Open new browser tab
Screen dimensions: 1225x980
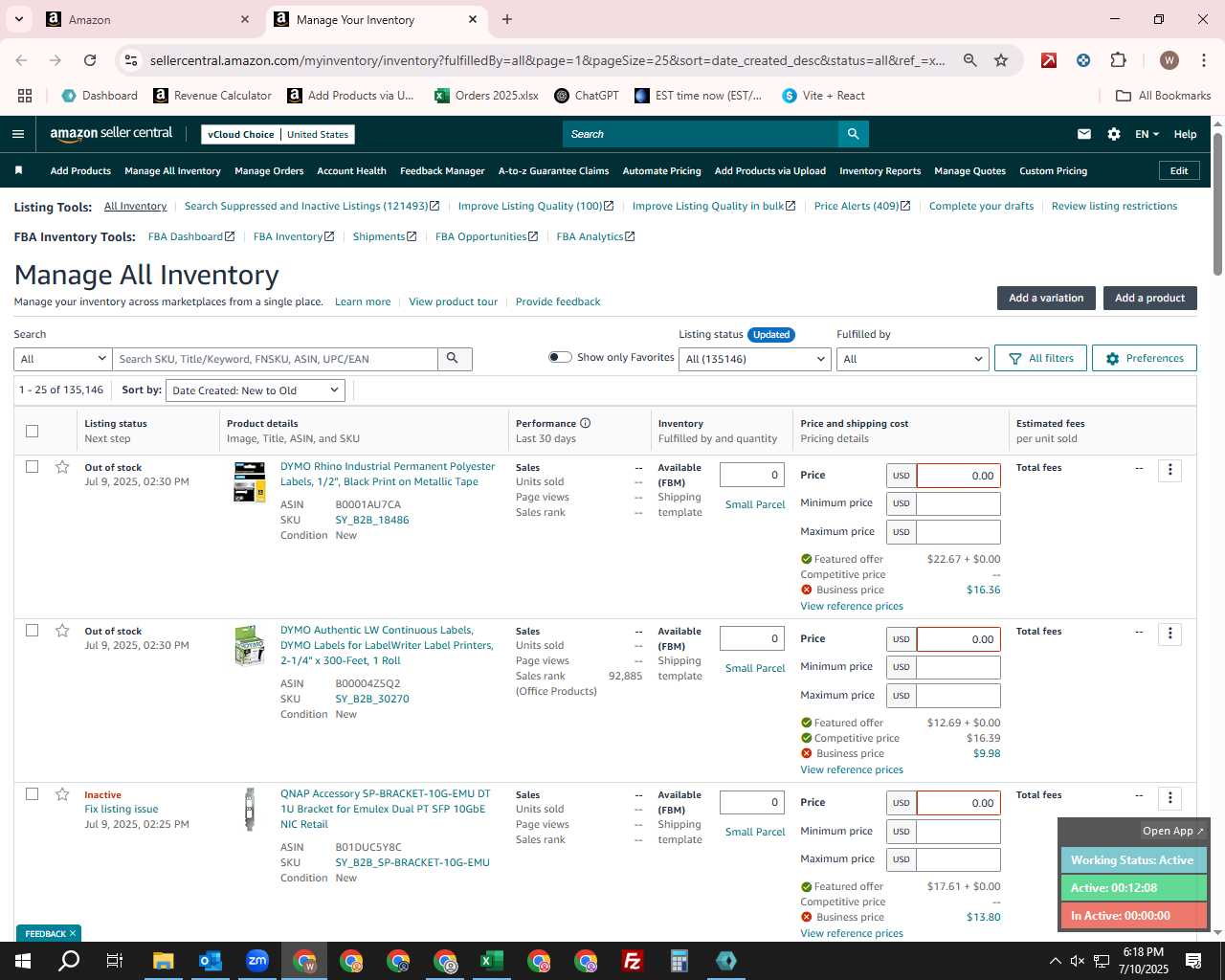(x=507, y=19)
